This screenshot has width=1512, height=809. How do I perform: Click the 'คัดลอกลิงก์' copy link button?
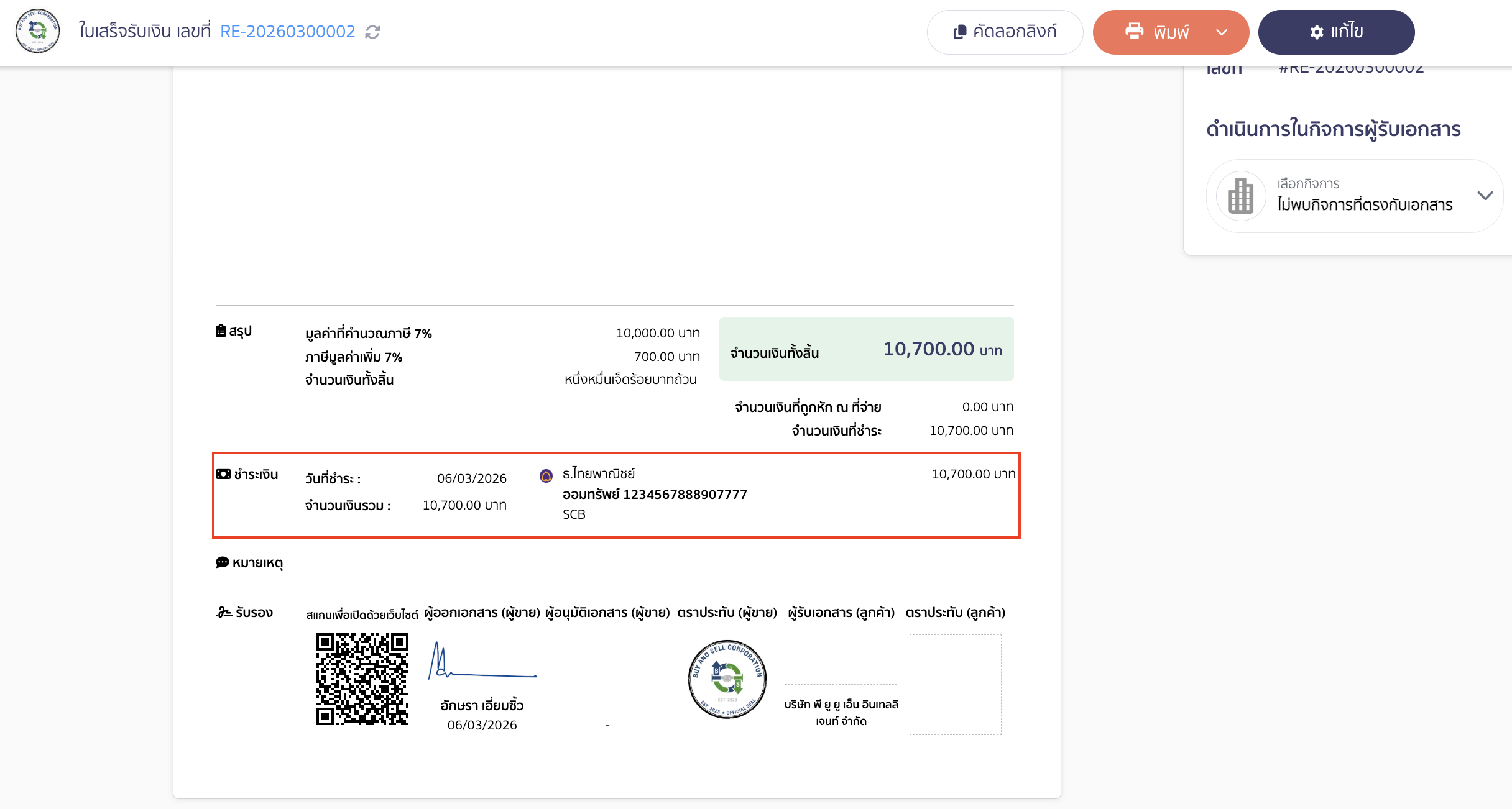tap(1005, 32)
